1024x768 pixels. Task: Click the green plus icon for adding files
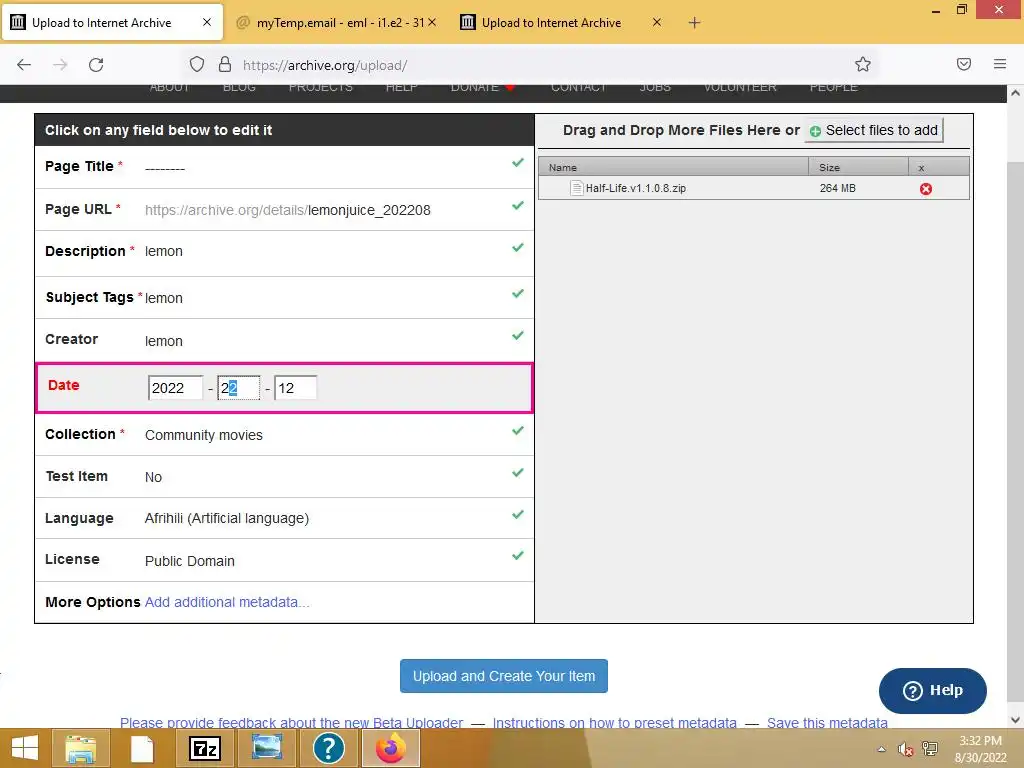click(x=815, y=131)
